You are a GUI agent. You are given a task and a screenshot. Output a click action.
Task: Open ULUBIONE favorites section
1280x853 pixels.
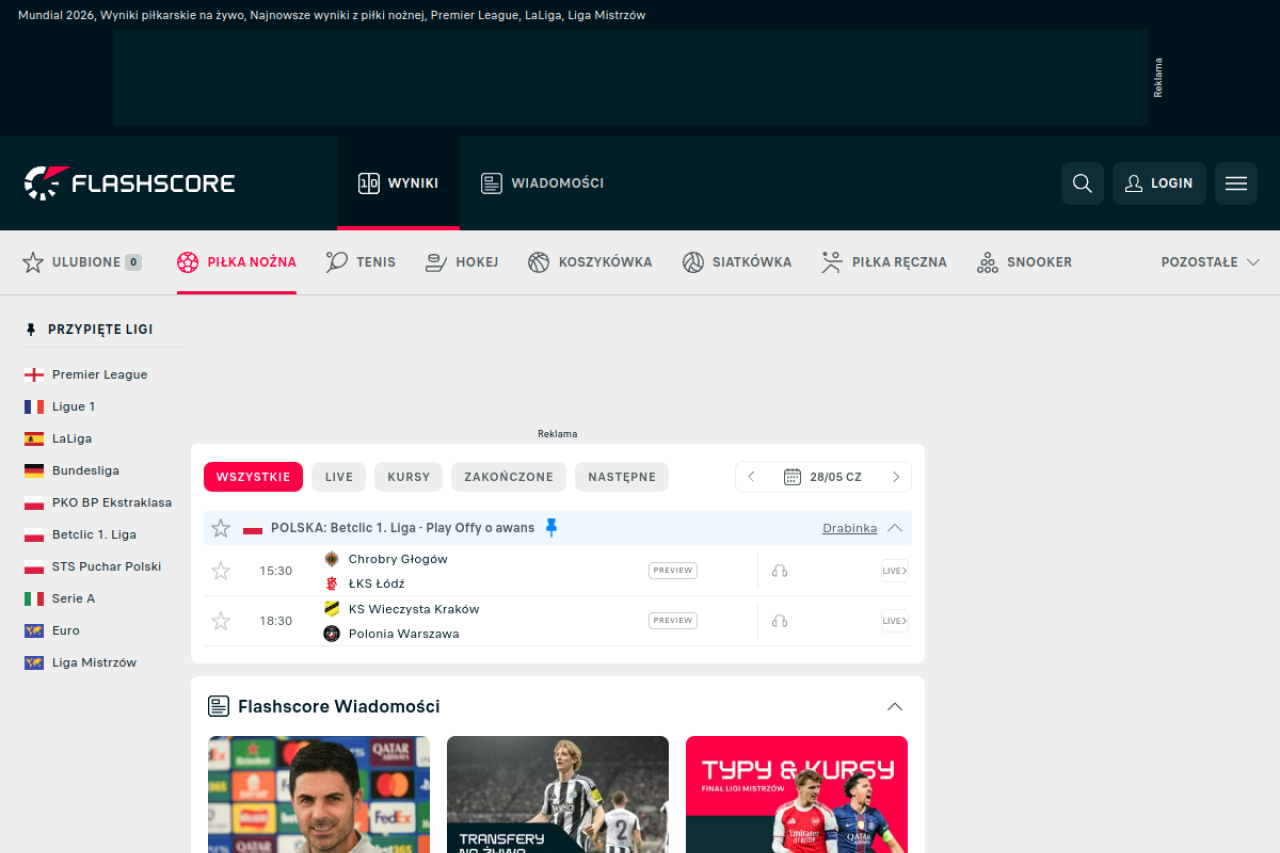coord(82,262)
